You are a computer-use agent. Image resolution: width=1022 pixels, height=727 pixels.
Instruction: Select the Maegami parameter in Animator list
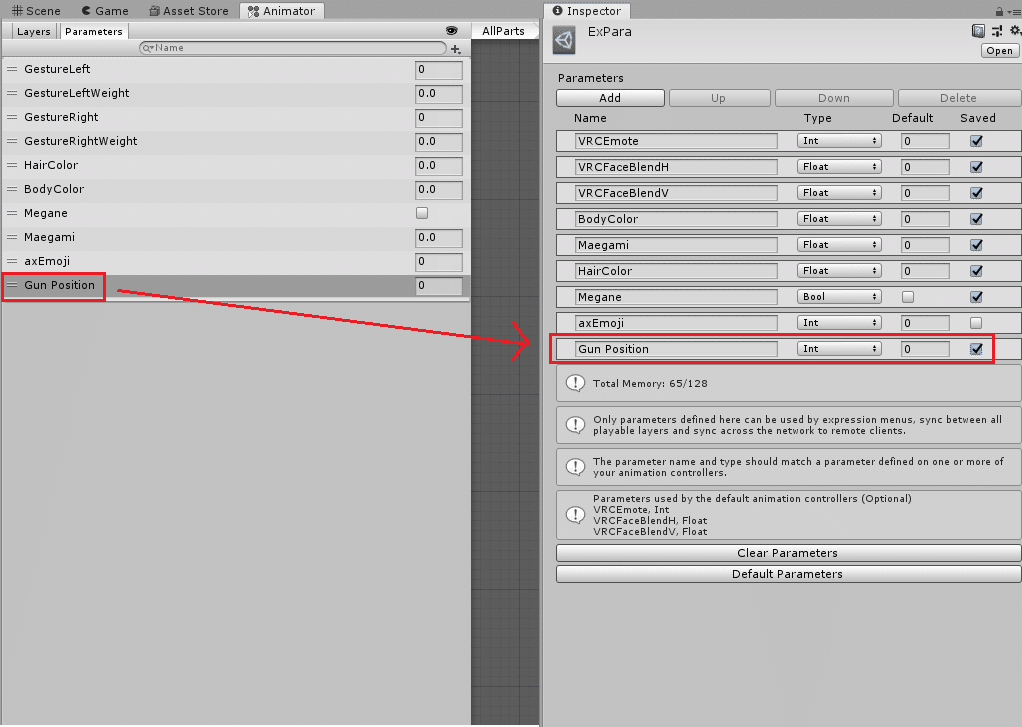pyautogui.click(x=235, y=237)
